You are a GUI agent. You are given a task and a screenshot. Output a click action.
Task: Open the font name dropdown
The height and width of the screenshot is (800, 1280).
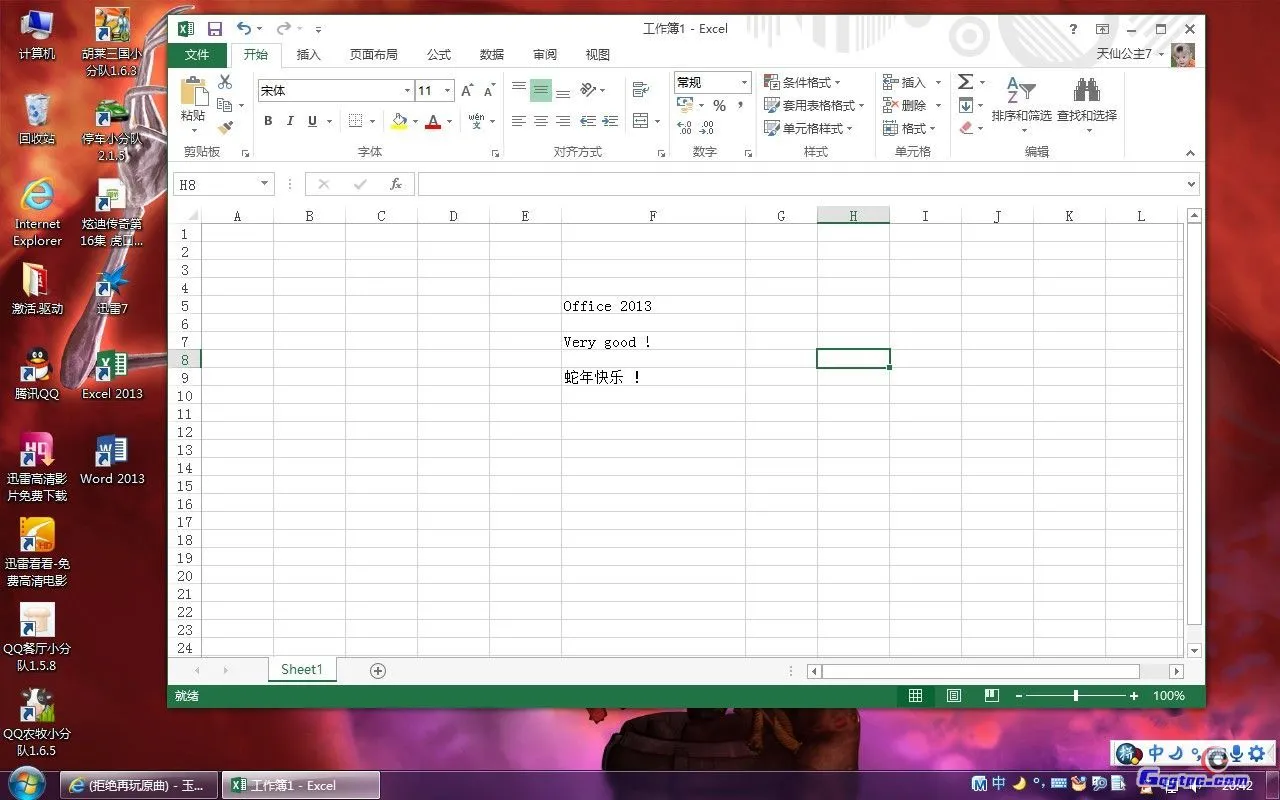point(406,90)
